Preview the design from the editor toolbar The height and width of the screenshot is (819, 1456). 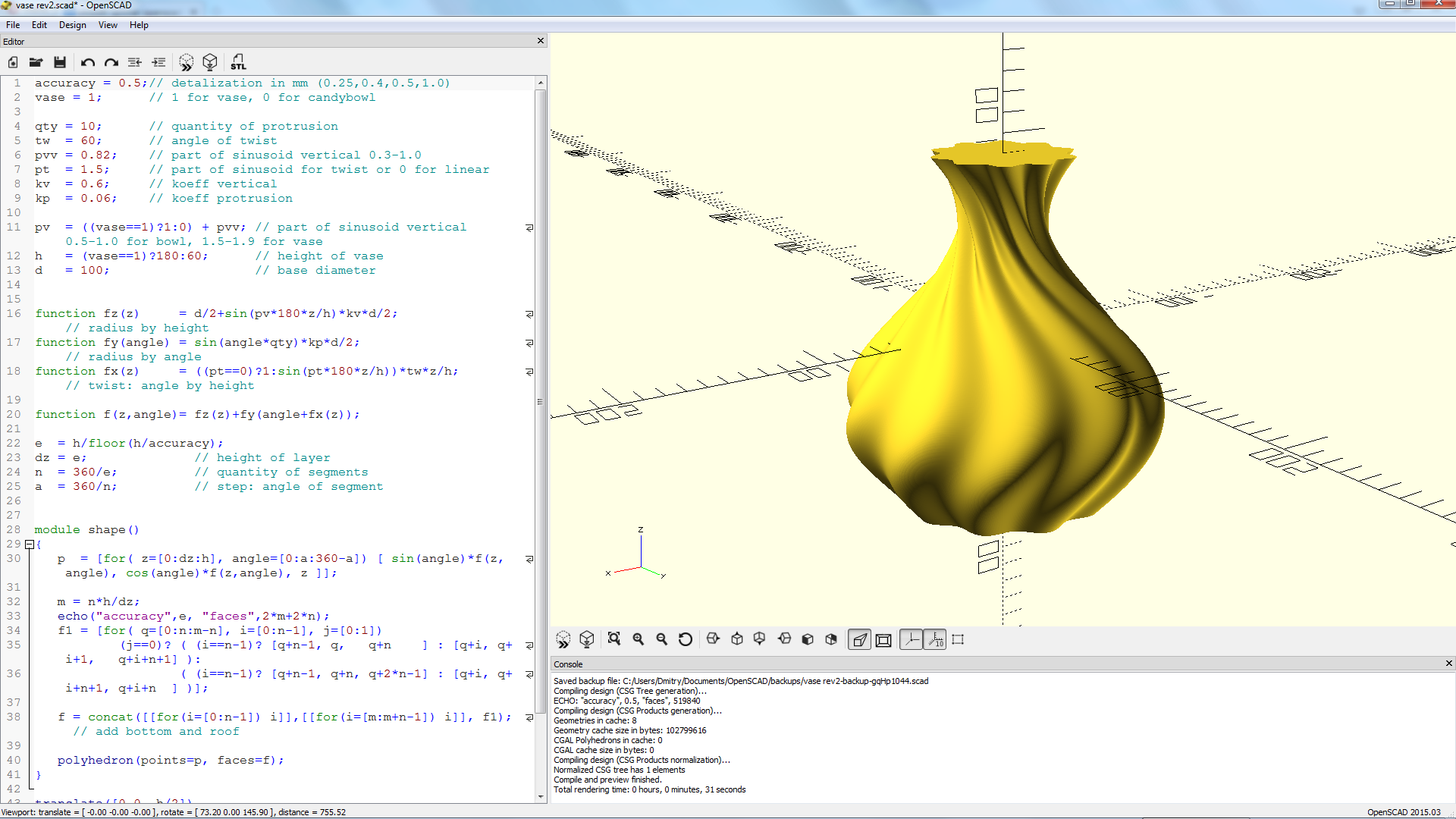(187, 62)
